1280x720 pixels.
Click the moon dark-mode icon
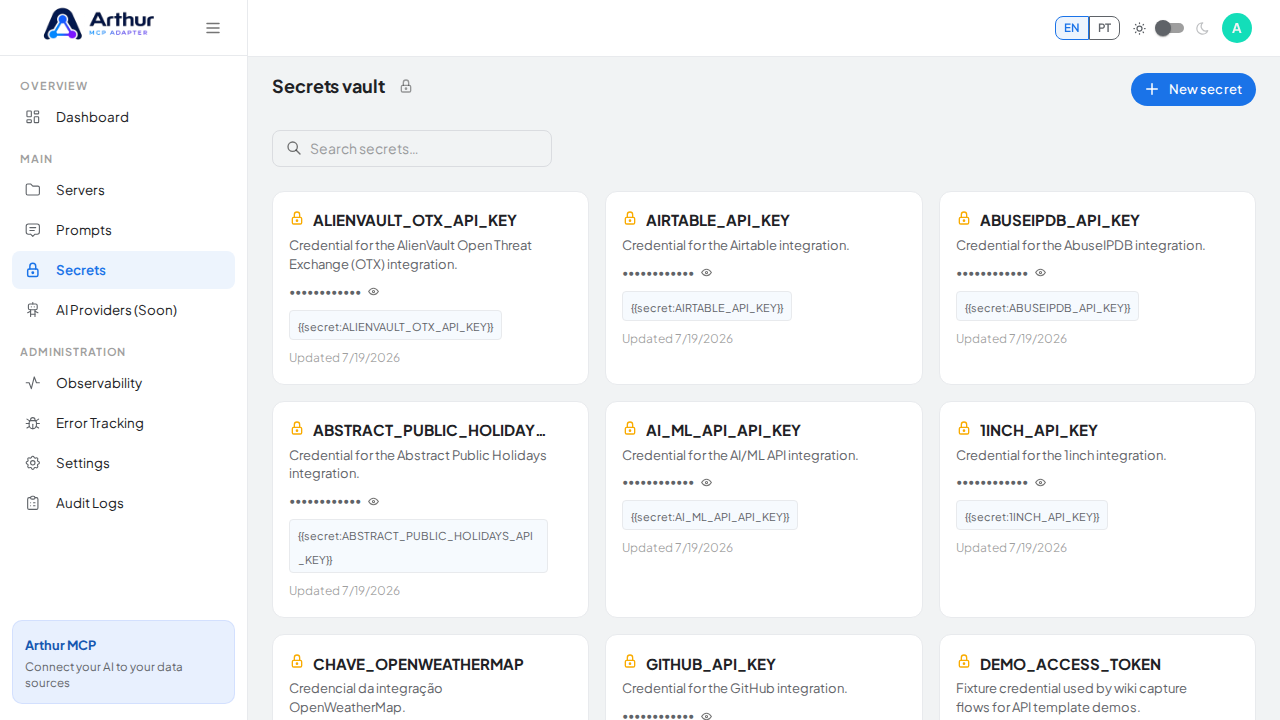pos(1202,28)
